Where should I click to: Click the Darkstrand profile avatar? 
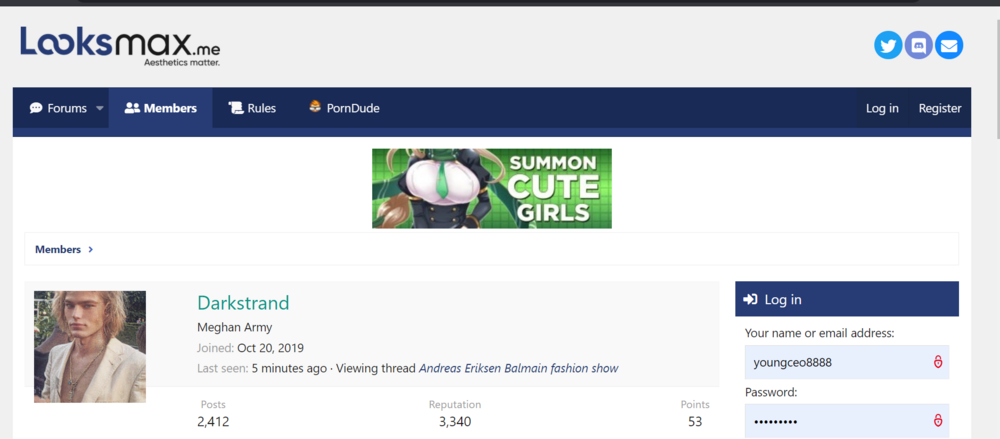[x=90, y=346]
